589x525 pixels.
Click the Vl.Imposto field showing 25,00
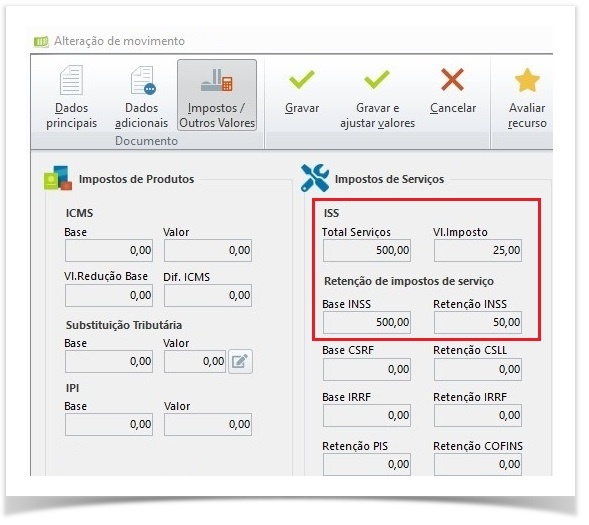tap(478, 250)
